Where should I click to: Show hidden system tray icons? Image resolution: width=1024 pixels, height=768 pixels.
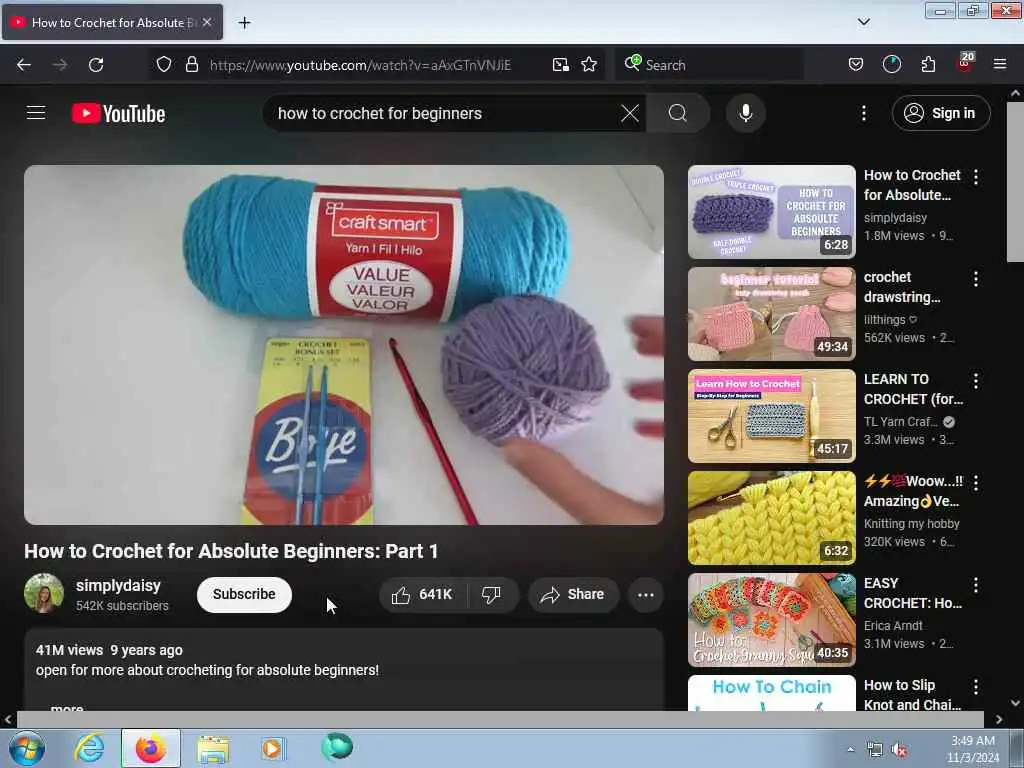850,750
